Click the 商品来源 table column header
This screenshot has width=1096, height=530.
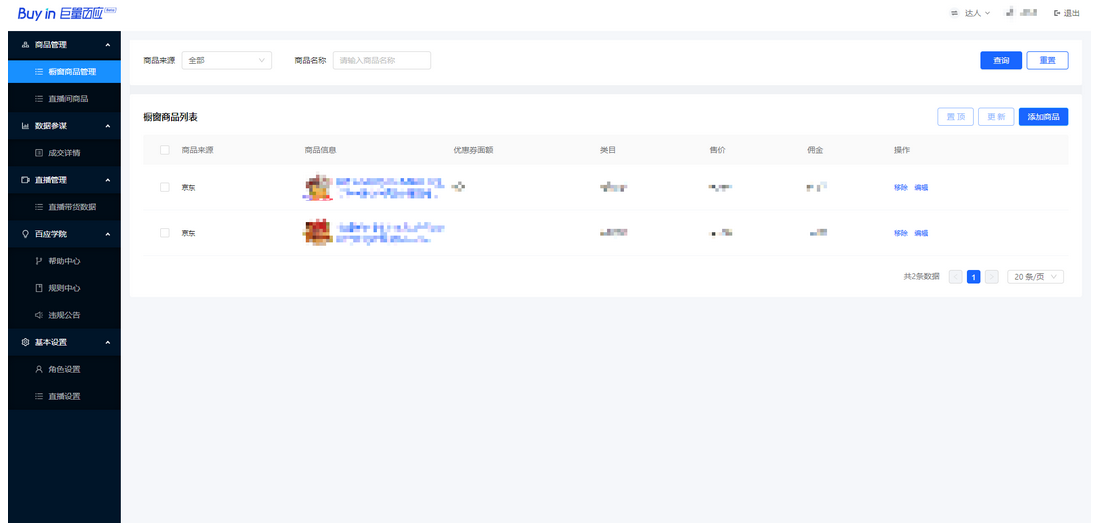(197, 150)
